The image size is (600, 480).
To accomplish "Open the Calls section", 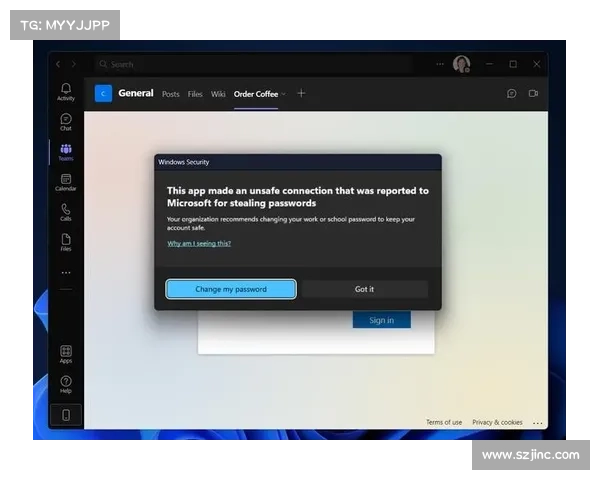I will pos(66,212).
